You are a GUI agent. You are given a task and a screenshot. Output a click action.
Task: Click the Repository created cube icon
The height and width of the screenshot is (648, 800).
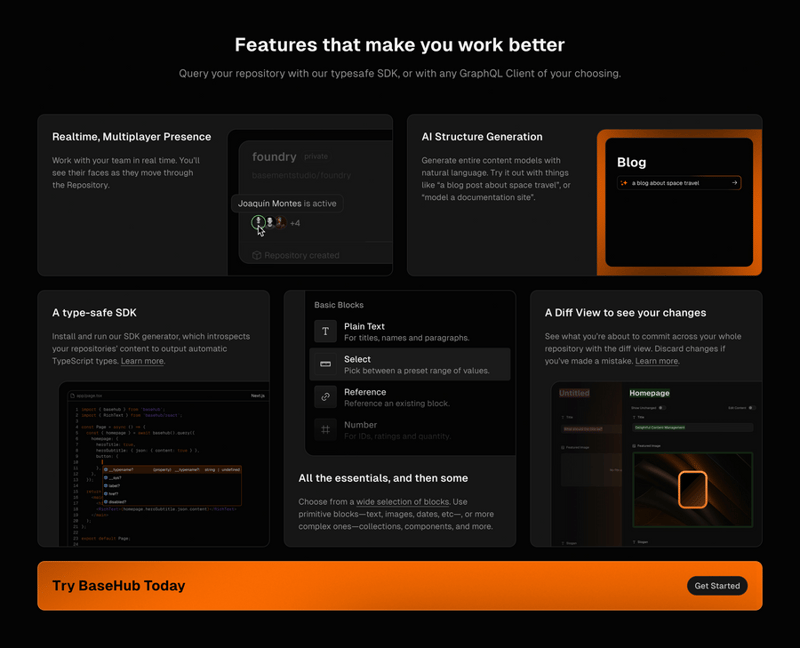coord(256,255)
